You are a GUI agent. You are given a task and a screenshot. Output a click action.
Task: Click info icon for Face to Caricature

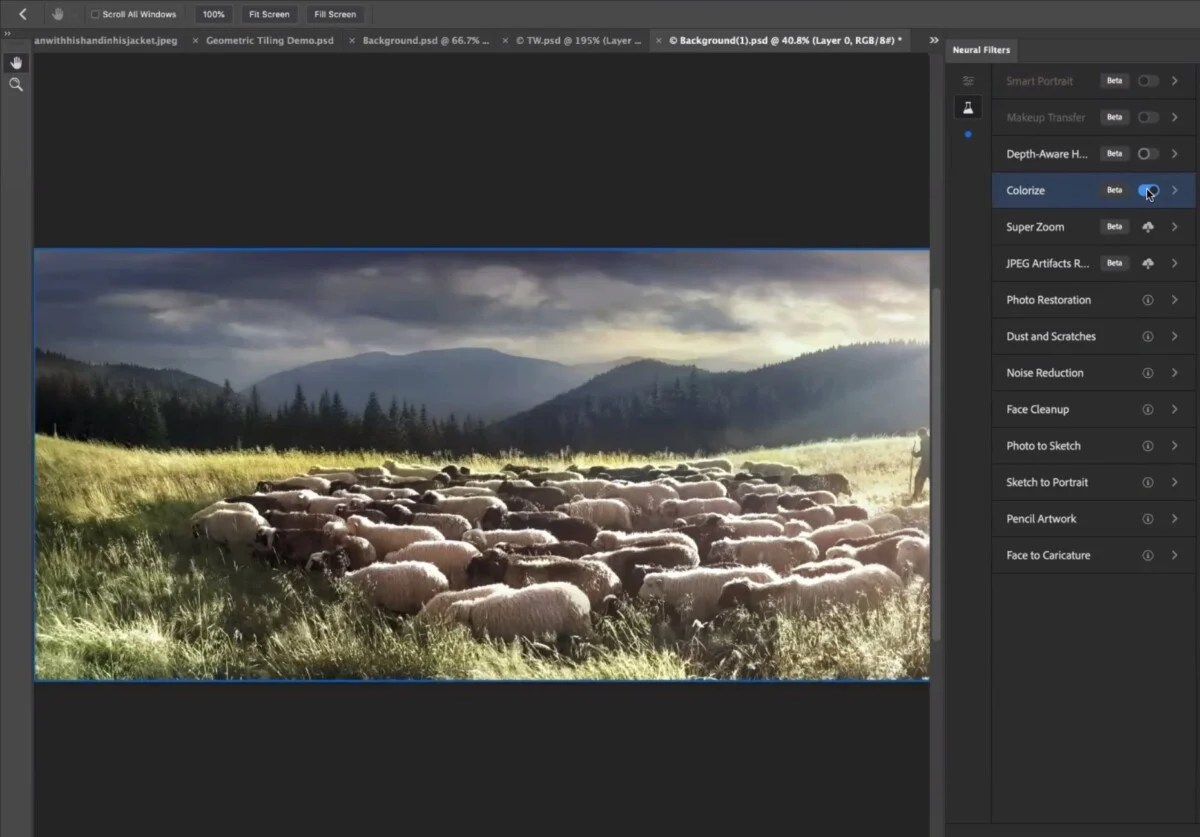tap(1148, 555)
